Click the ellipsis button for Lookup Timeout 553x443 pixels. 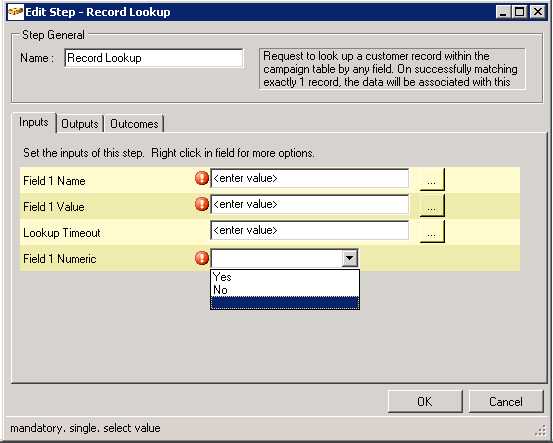coord(432,232)
